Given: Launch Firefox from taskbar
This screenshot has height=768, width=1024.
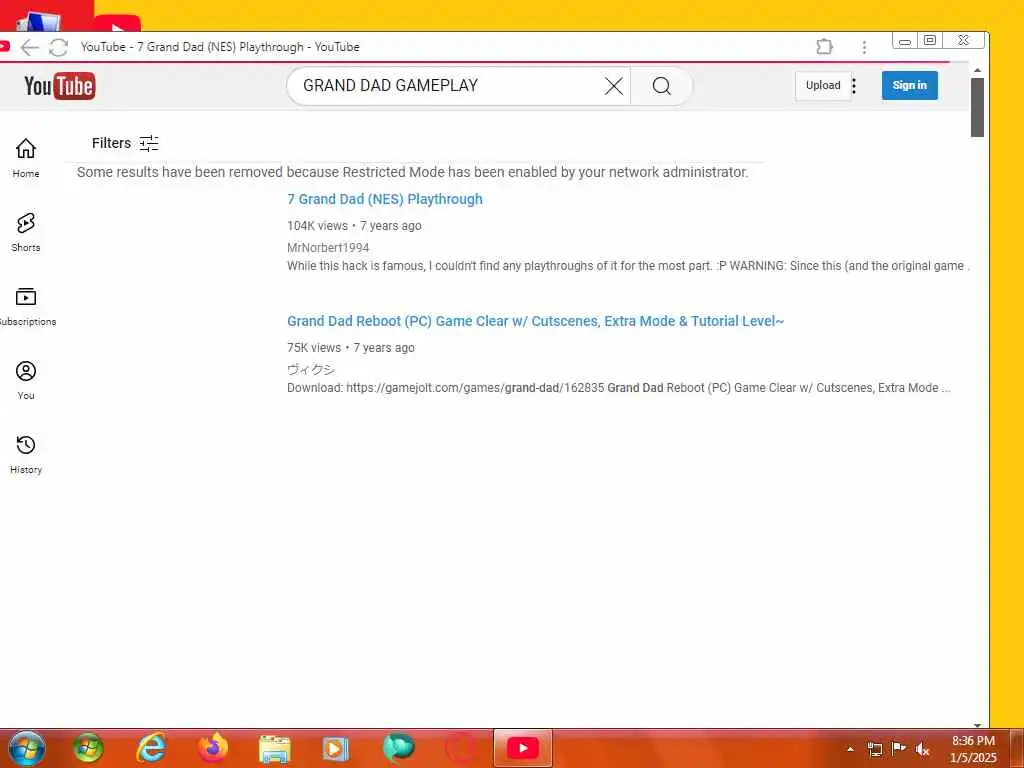Looking at the screenshot, I should (213, 748).
